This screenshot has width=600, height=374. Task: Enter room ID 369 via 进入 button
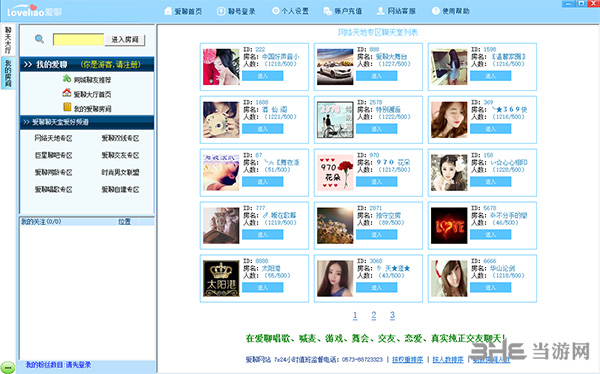tap(491, 129)
